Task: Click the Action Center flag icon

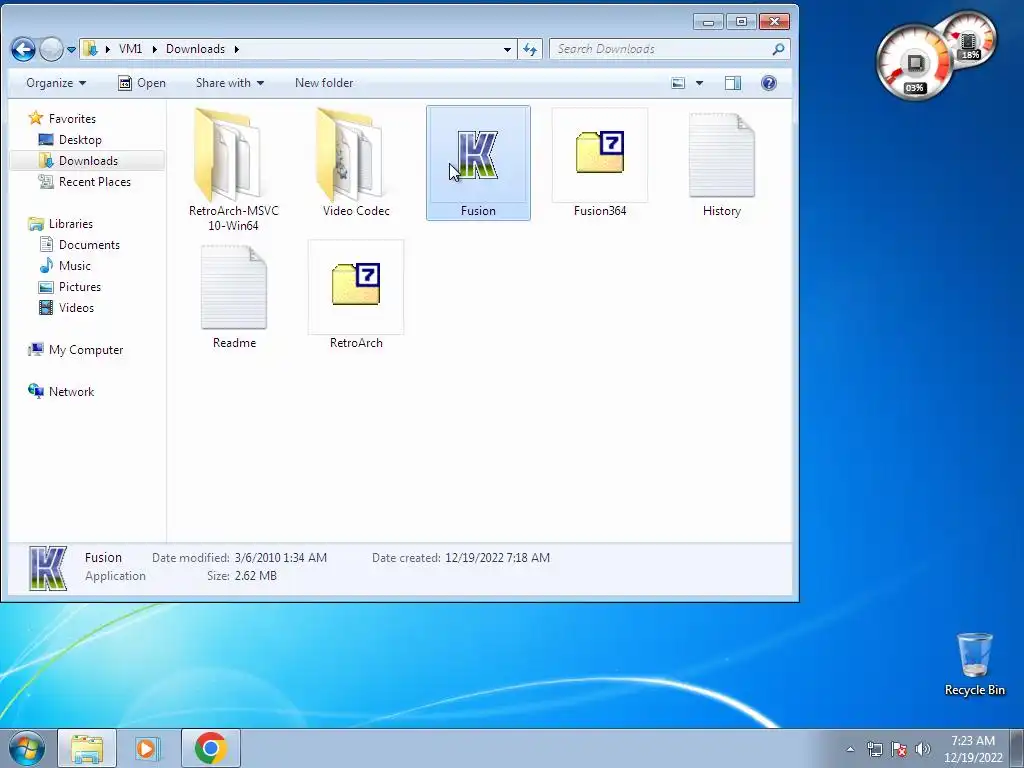Action: coord(899,749)
